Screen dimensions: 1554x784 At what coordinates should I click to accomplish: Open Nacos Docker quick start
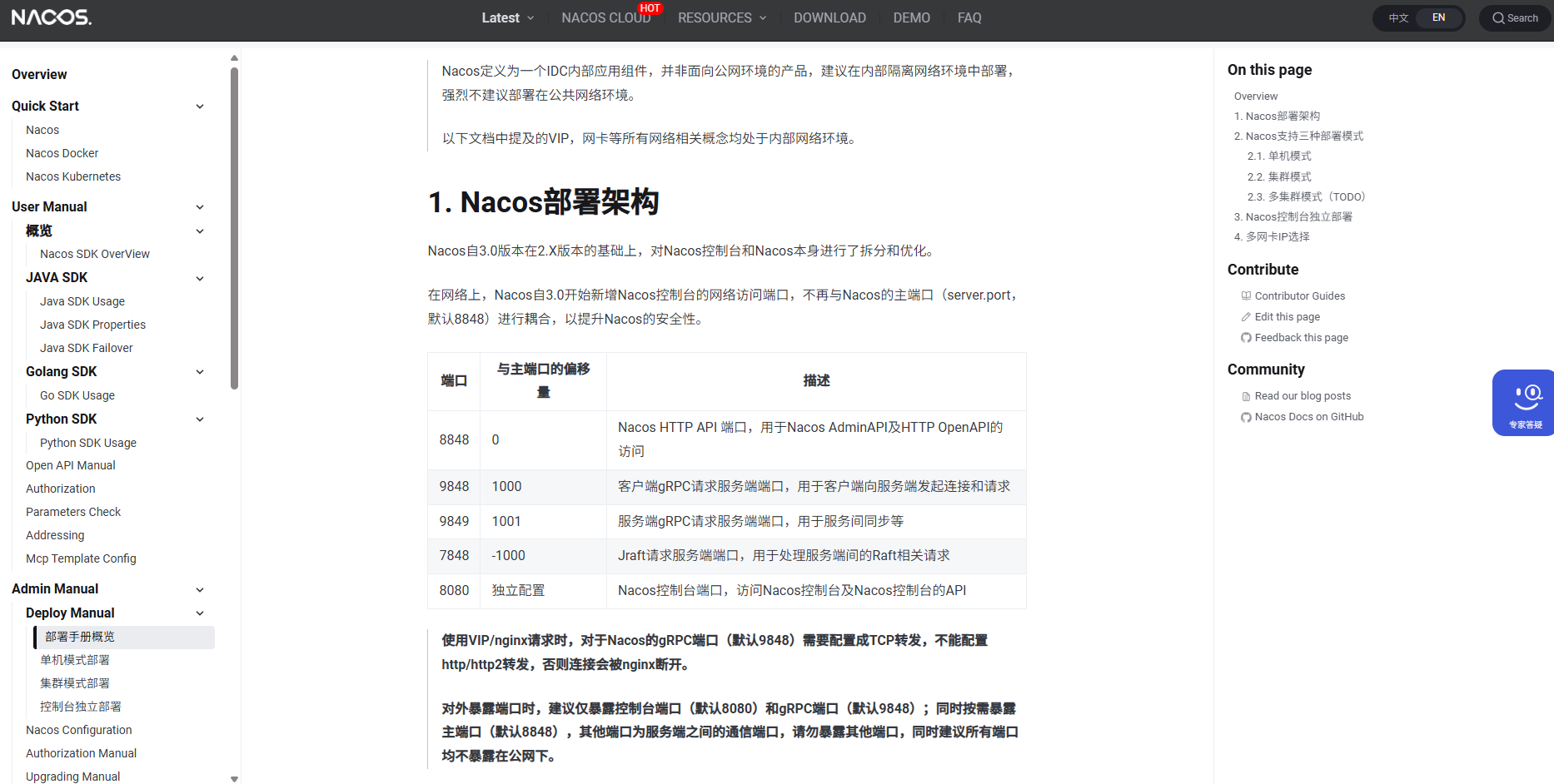tap(62, 153)
